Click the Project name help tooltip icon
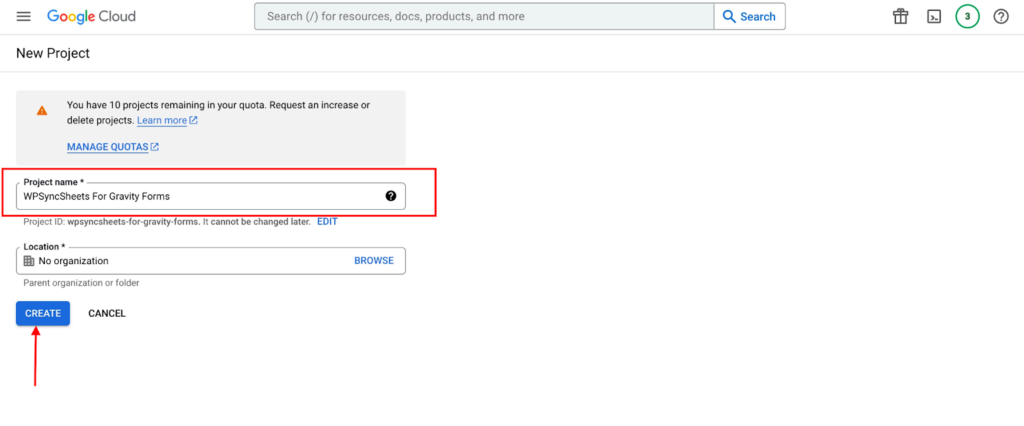This screenshot has width=1024, height=426. (391, 195)
